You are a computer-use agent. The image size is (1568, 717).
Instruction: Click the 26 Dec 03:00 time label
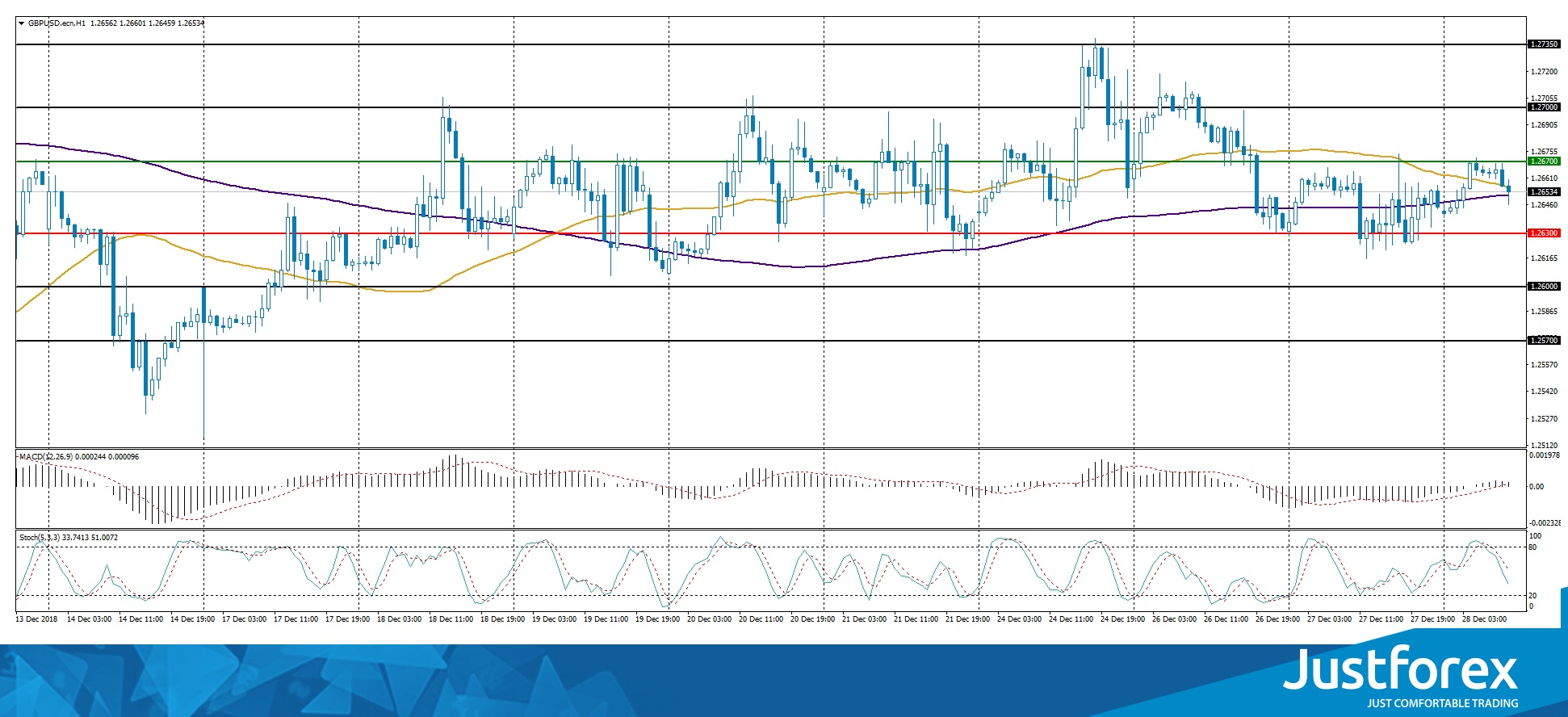[x=1174, y=619]
